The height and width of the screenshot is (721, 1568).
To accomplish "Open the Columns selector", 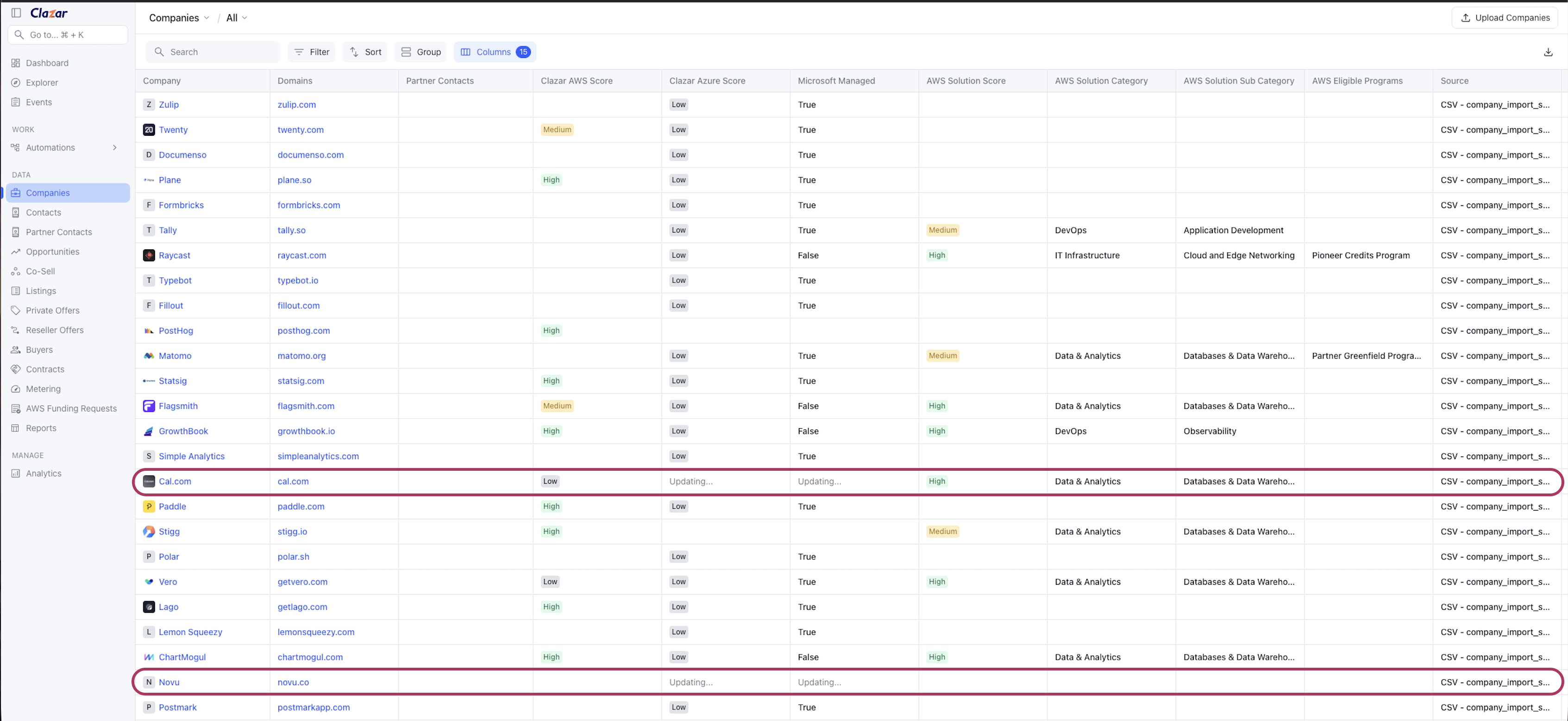I will pyautogui.click(x=495, y=52).
